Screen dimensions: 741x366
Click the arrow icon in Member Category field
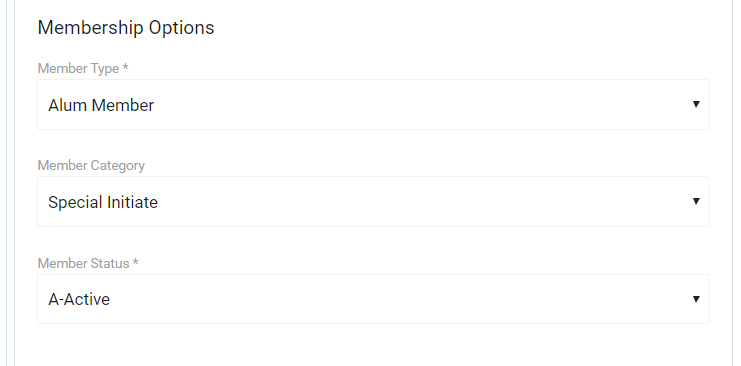coord(696,201)
